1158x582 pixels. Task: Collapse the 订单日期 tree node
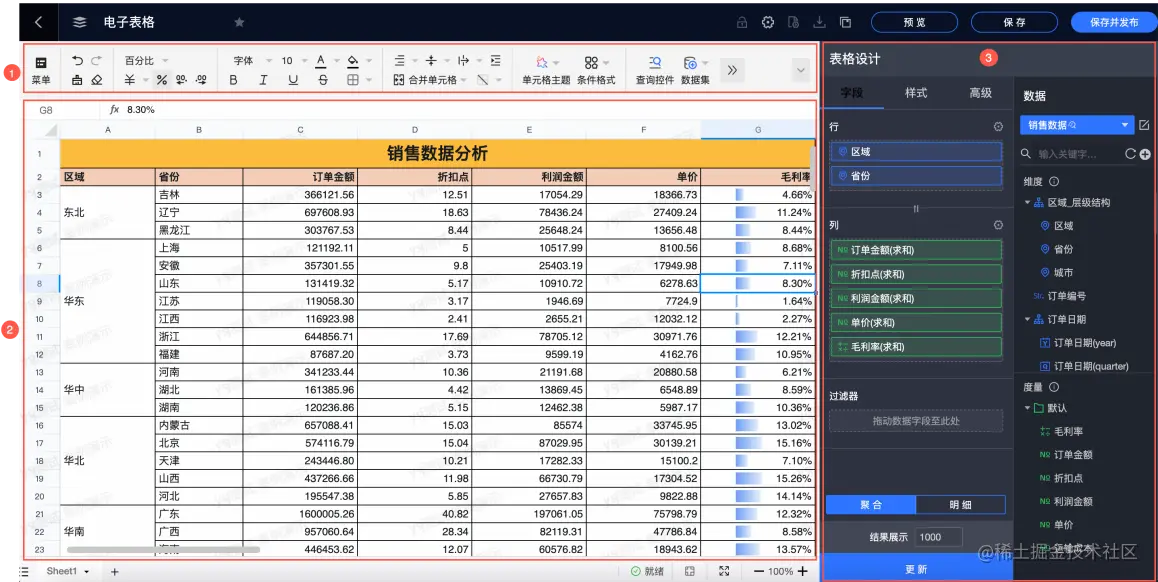pos(1027,319)
